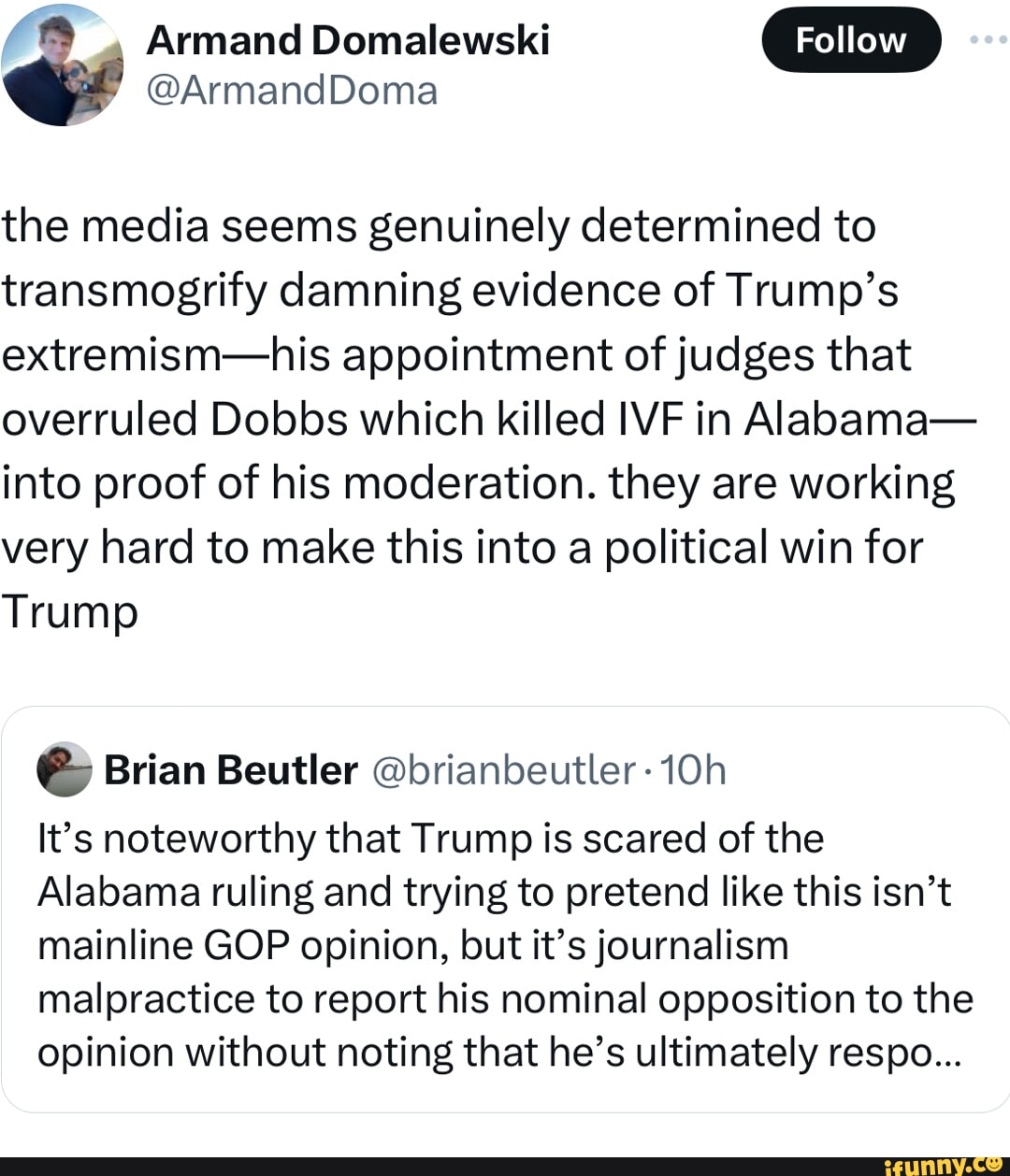Click 'GOP' in the quoted tweet
The height and width of the screenshot is (1176, 1010).
click(x=247, y=945)
